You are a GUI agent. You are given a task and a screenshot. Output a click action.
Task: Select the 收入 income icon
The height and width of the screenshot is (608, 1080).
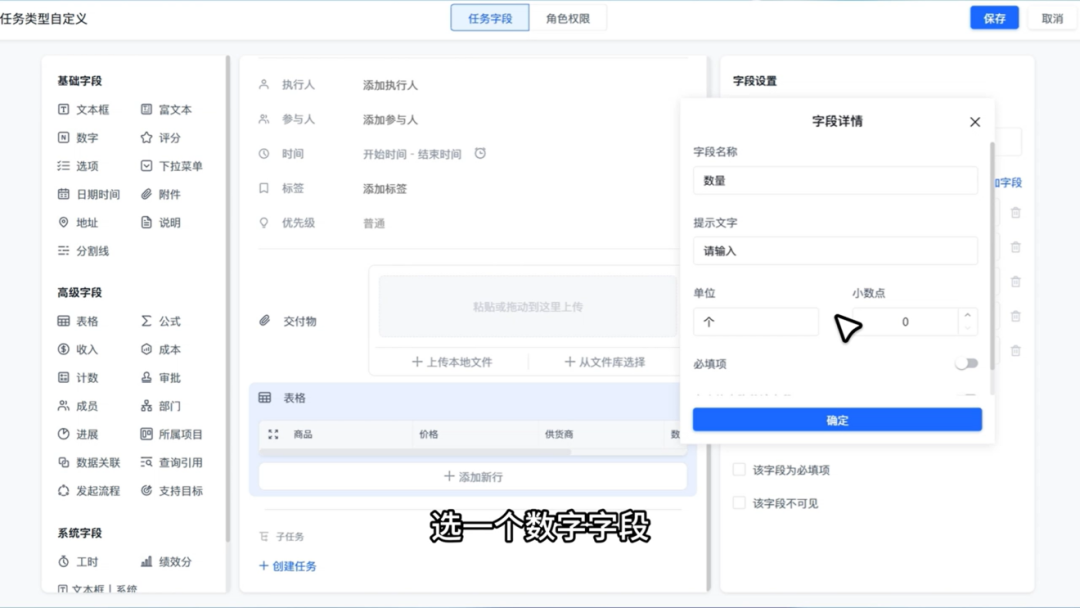63,349
